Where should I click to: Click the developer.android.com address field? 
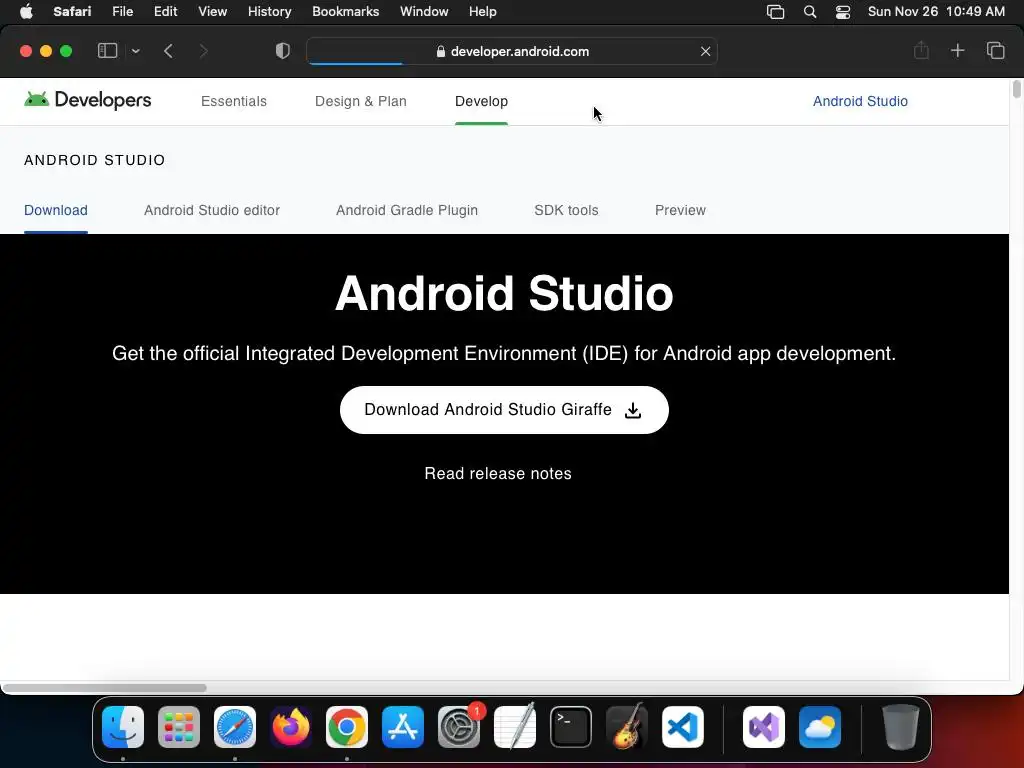pyautogui.click(x=512, y=52)
